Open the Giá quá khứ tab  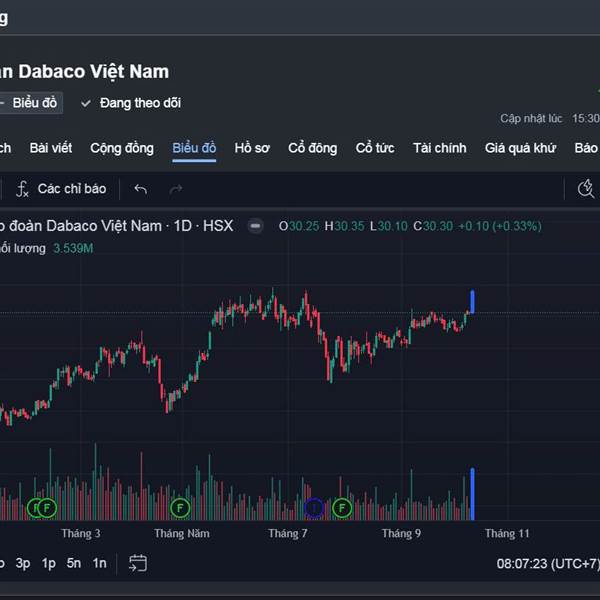click(520, 148)
